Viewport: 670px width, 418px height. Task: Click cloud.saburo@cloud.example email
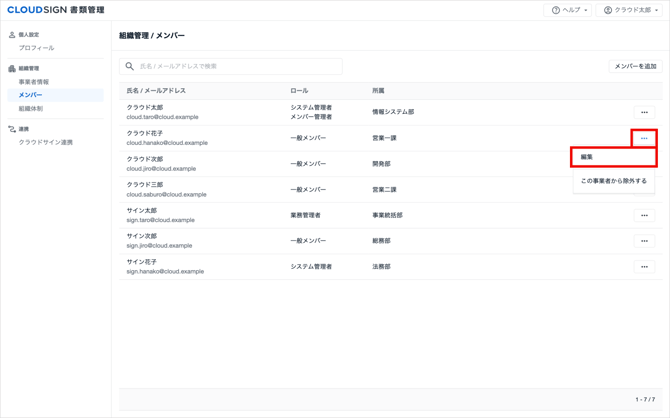coord(166,194)
